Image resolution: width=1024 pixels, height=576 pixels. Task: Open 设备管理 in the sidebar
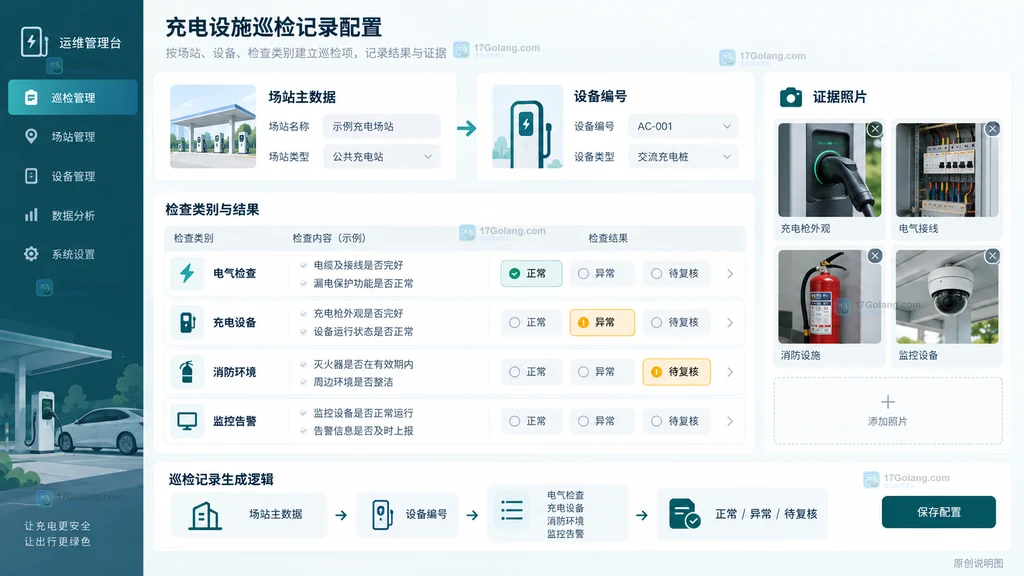pos(72,176)
